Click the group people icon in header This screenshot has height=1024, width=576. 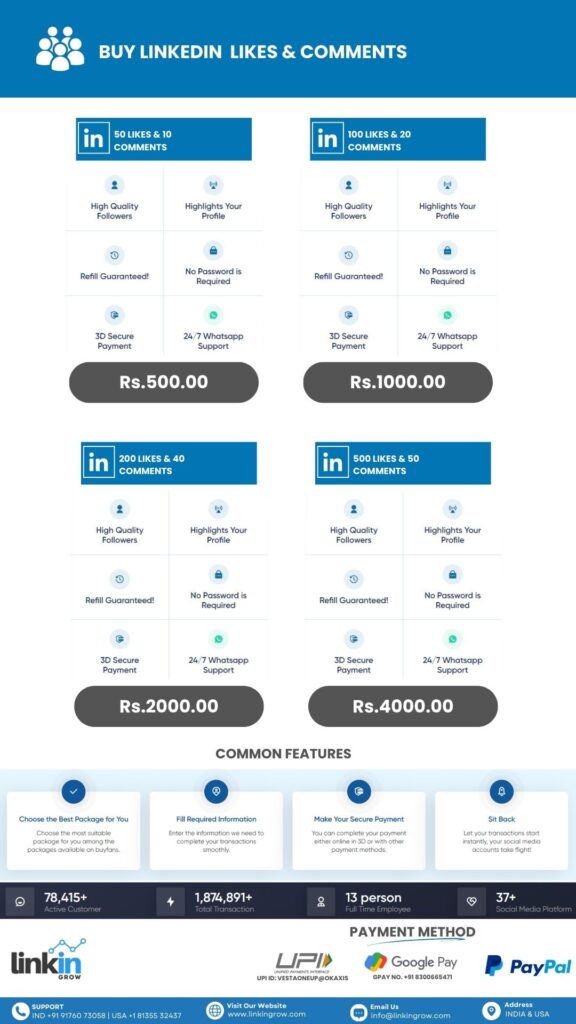[60, 48]
